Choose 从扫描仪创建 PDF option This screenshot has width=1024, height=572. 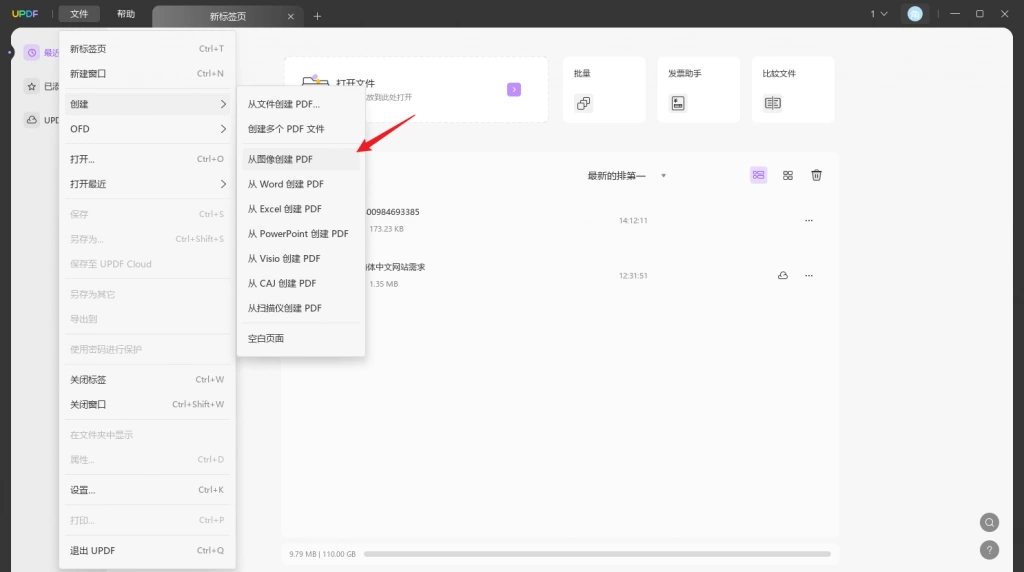point(300,308)
